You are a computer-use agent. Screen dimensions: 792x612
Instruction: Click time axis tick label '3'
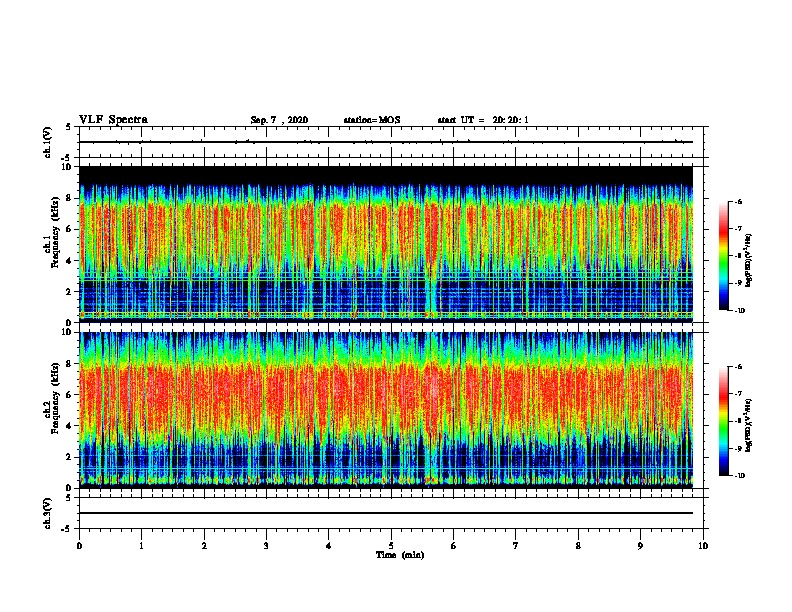point(267,546)
